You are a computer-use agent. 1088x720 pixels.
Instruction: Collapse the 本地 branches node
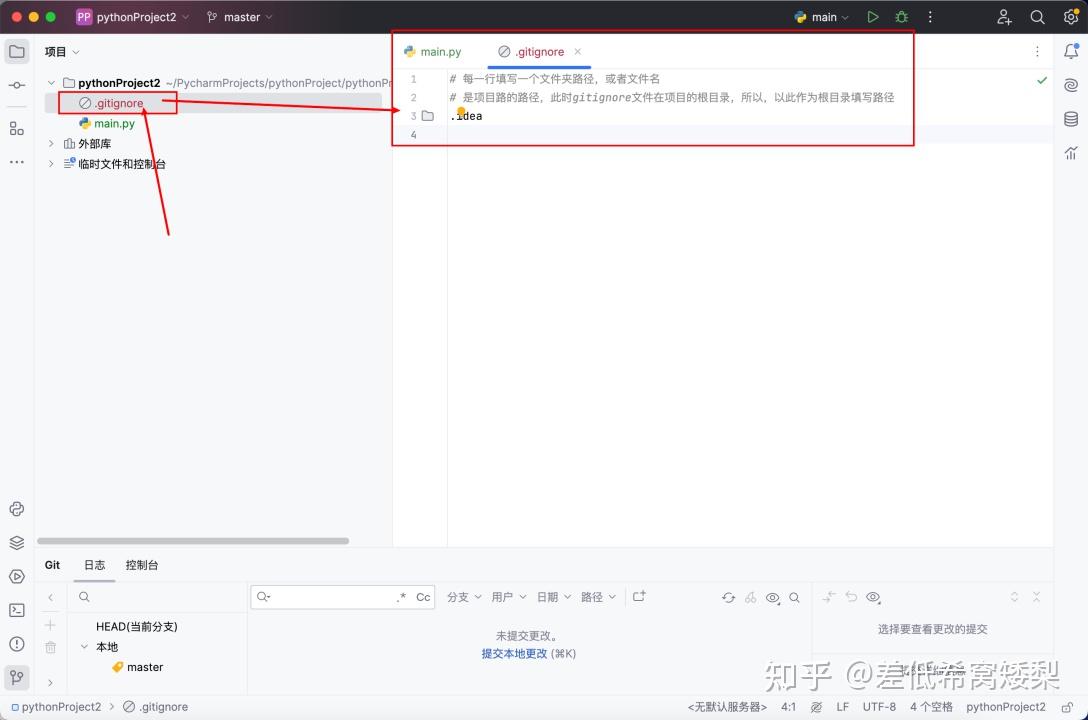(x=84, y=646)
